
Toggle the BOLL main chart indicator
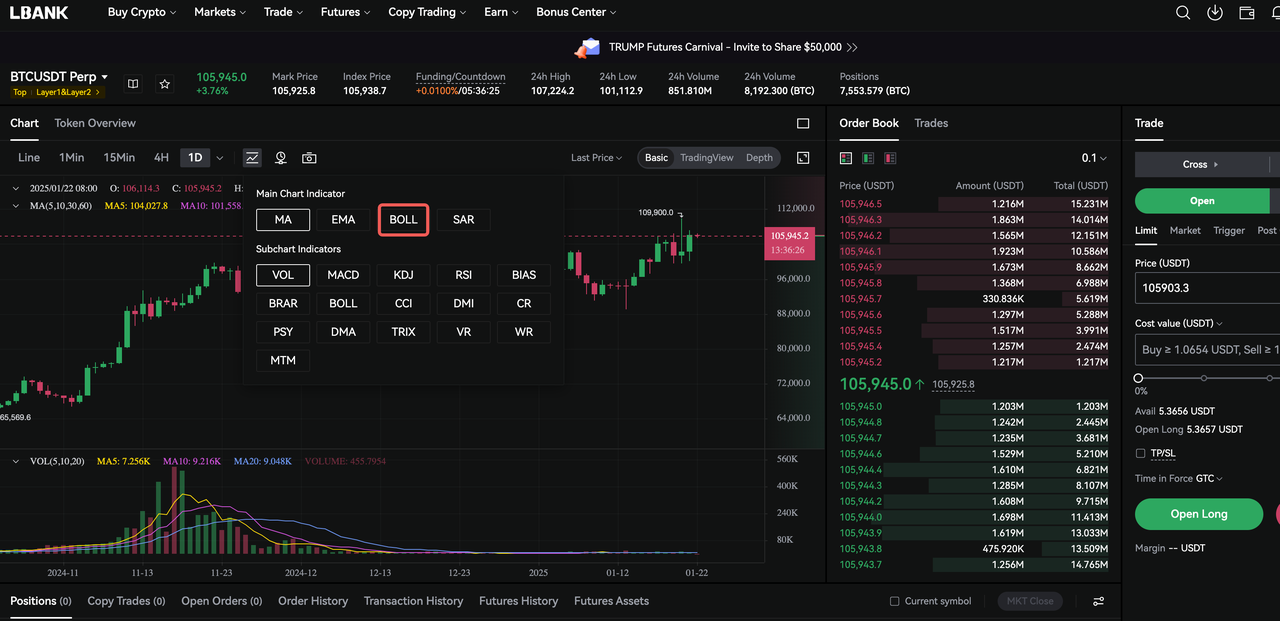(x=403, y=220)
